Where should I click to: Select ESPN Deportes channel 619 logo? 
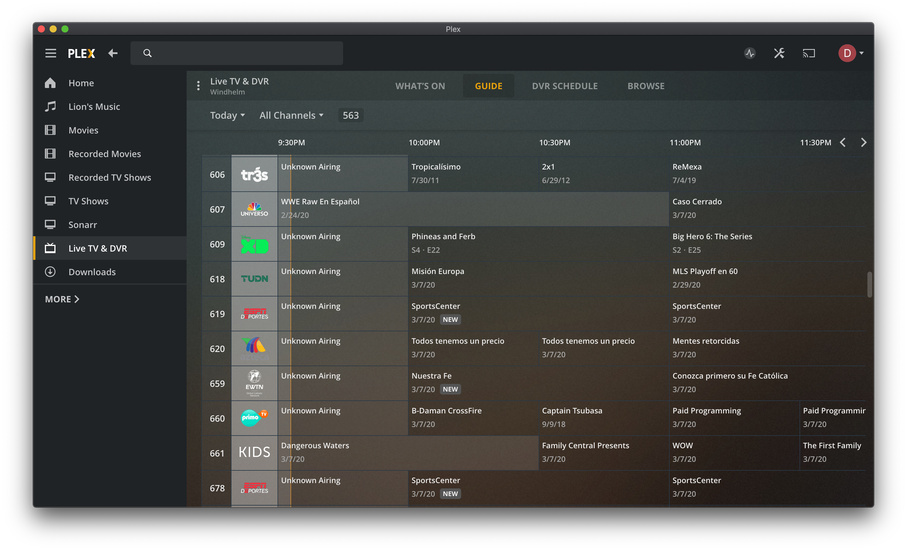click(255, 314)
